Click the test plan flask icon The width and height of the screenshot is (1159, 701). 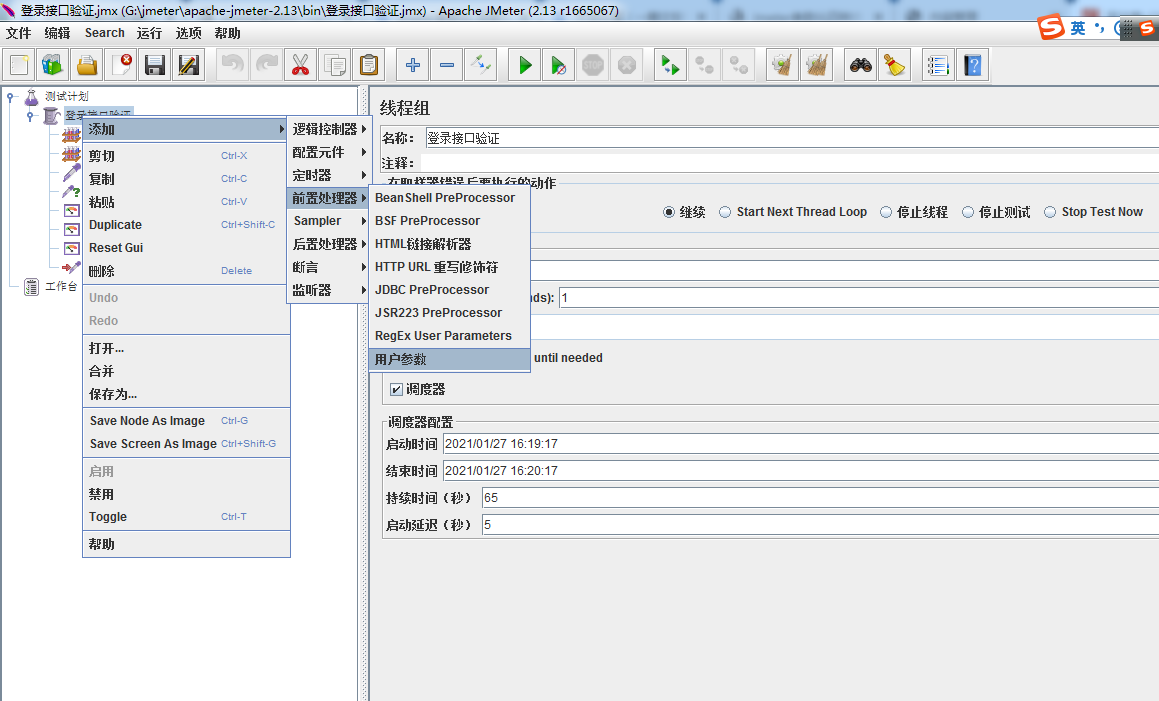click(31, 96)
